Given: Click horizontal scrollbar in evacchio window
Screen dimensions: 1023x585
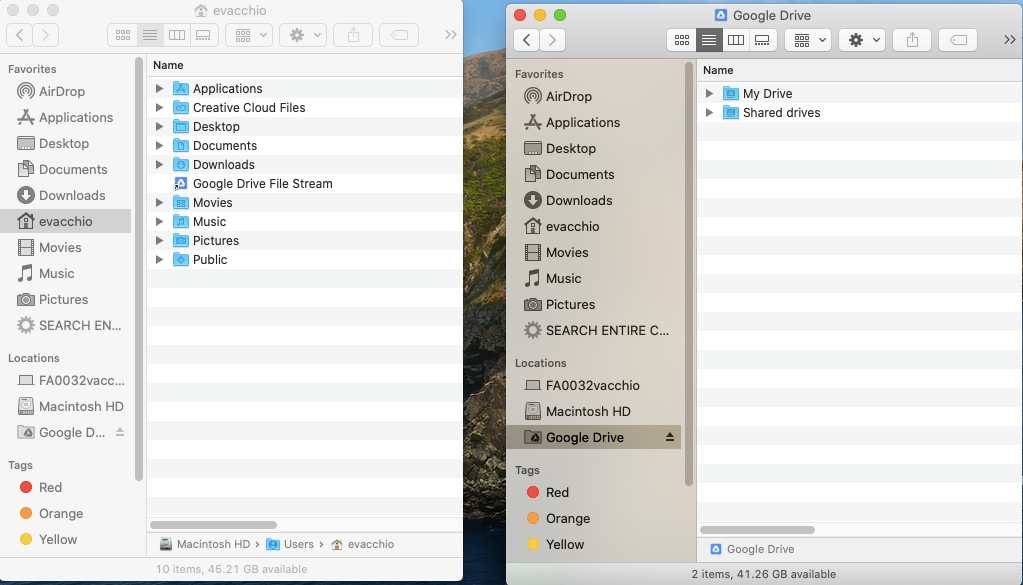Looking at the screenshot, I should (x=213, y=525).
